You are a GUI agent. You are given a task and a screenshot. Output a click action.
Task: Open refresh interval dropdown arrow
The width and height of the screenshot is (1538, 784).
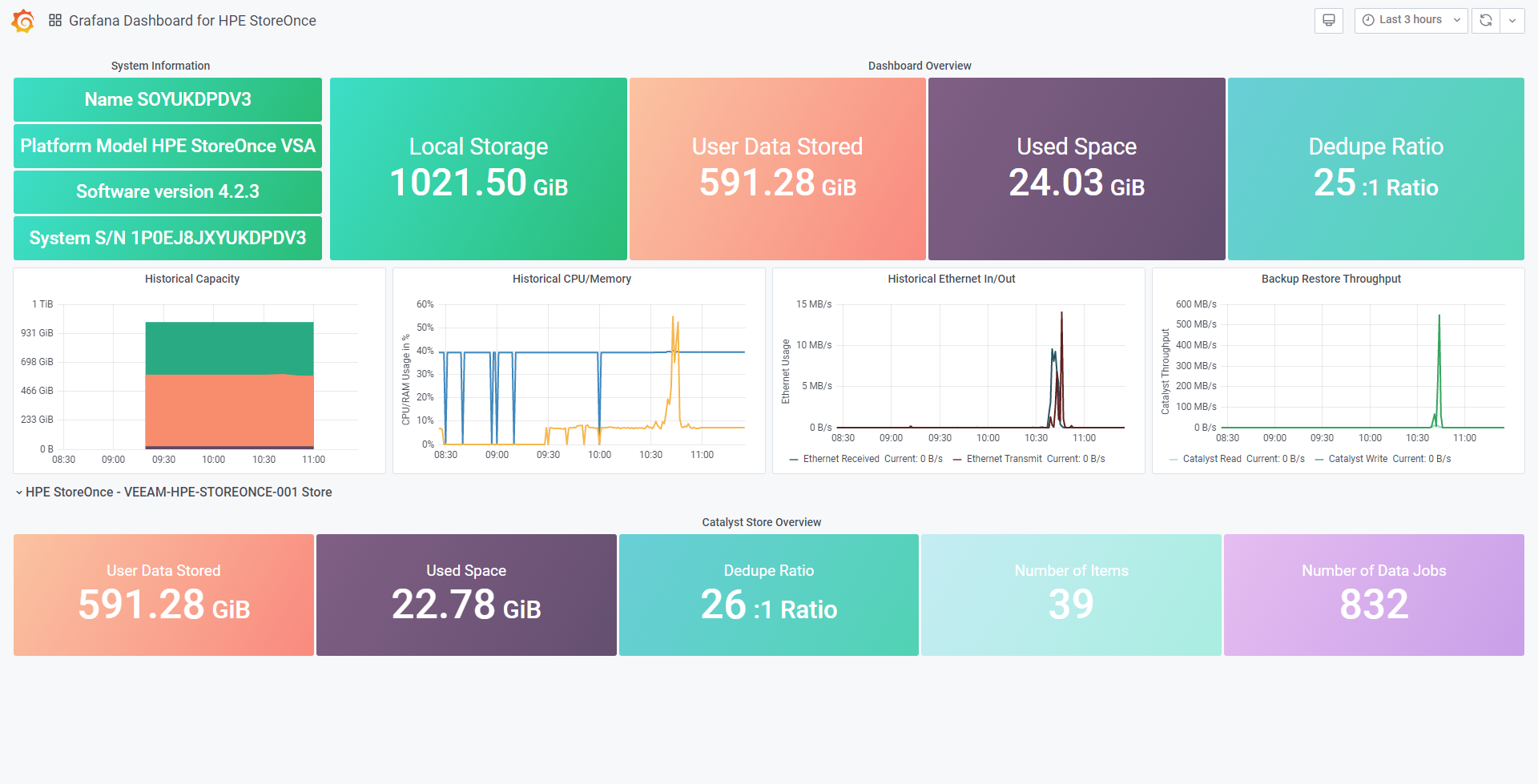click(x=1512, y=21)
